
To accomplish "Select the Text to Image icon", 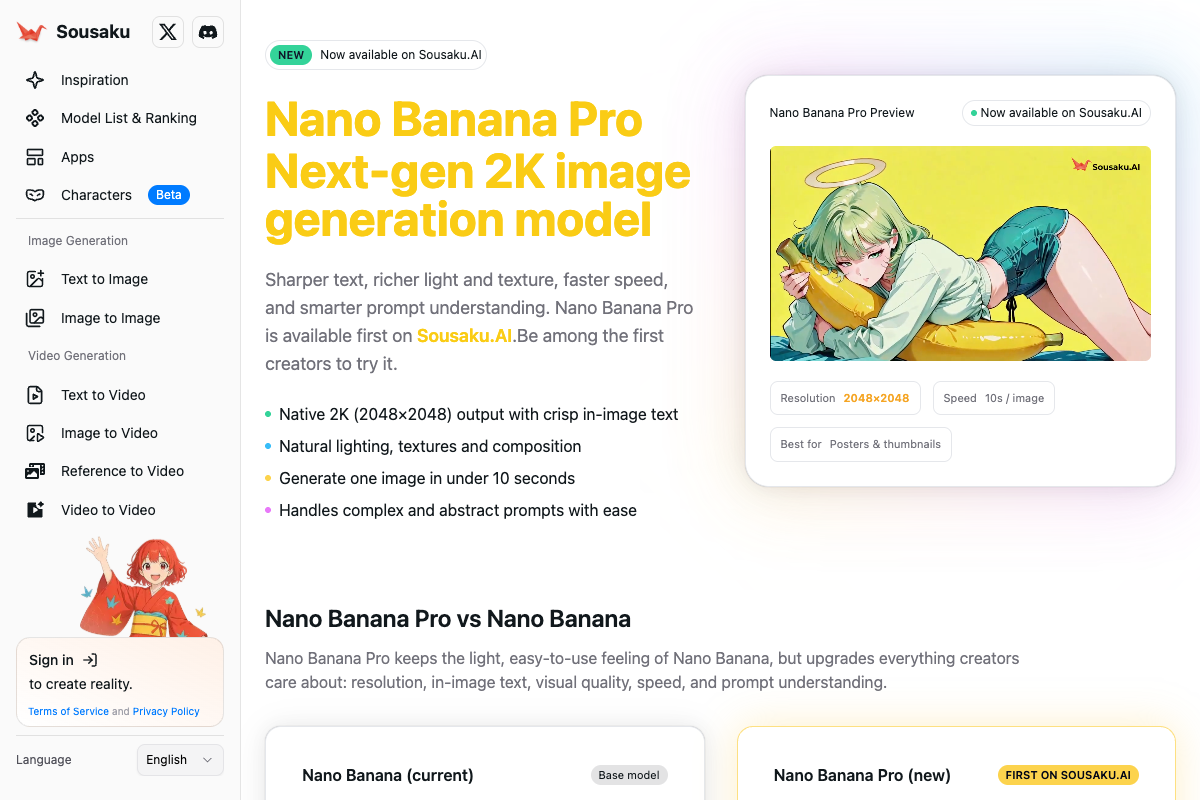I will (35, 279).
